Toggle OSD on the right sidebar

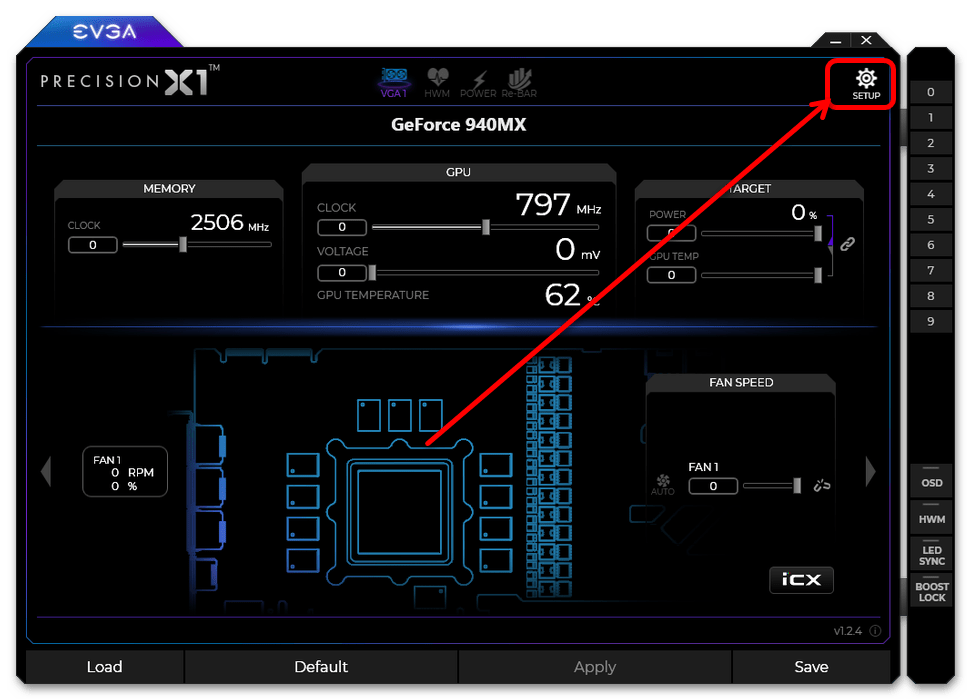click(931, 479)
